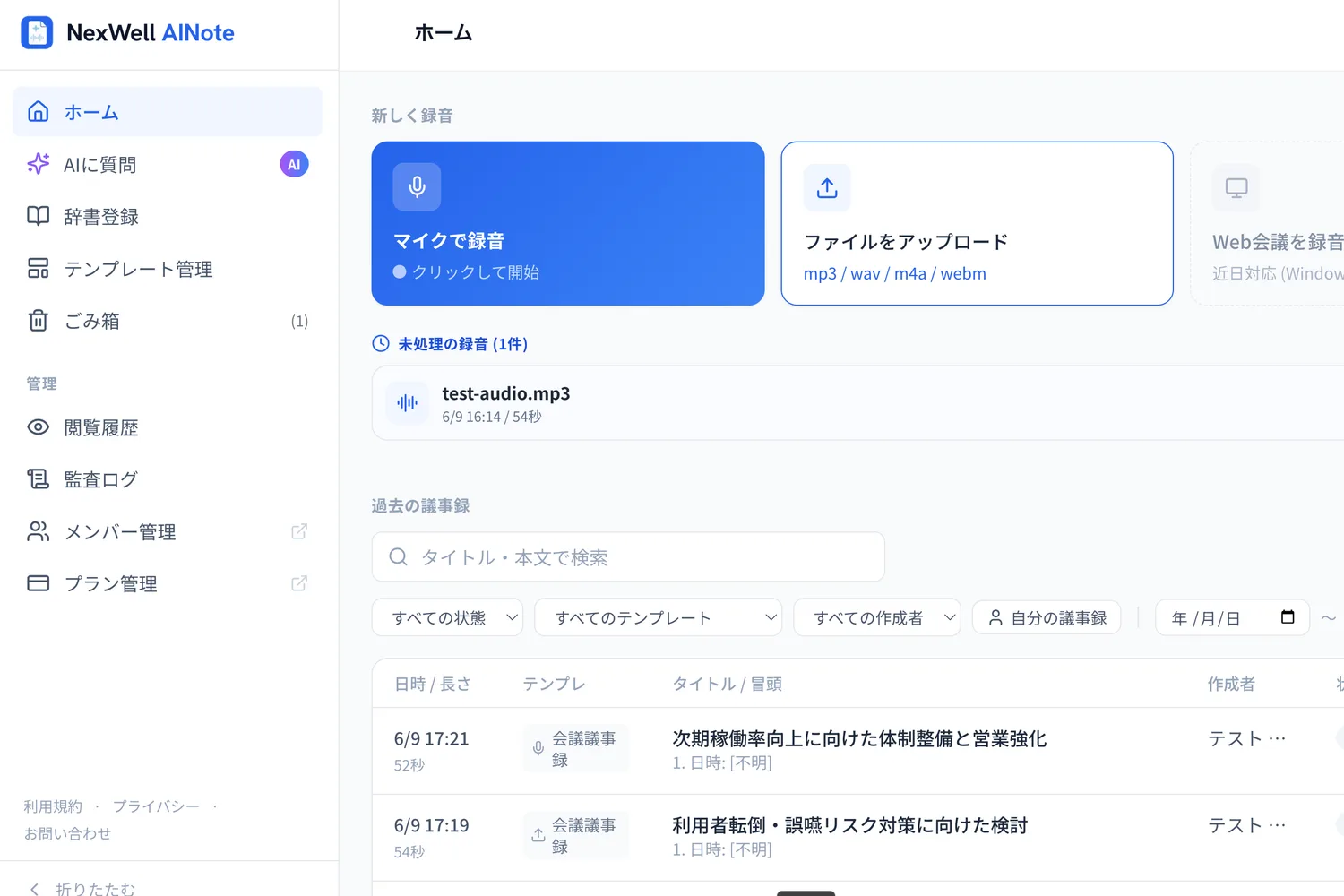Open 辞書登録 in the sidebar
Viewport: 1344px width, 896px height.
168,216
